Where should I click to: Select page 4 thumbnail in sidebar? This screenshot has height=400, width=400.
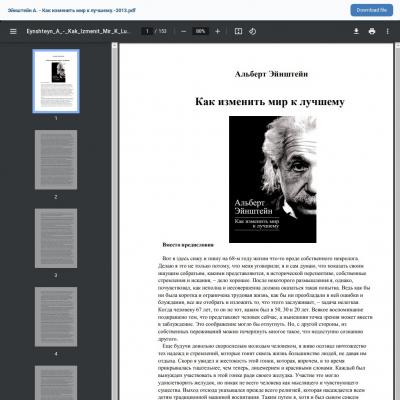(56, 317)
